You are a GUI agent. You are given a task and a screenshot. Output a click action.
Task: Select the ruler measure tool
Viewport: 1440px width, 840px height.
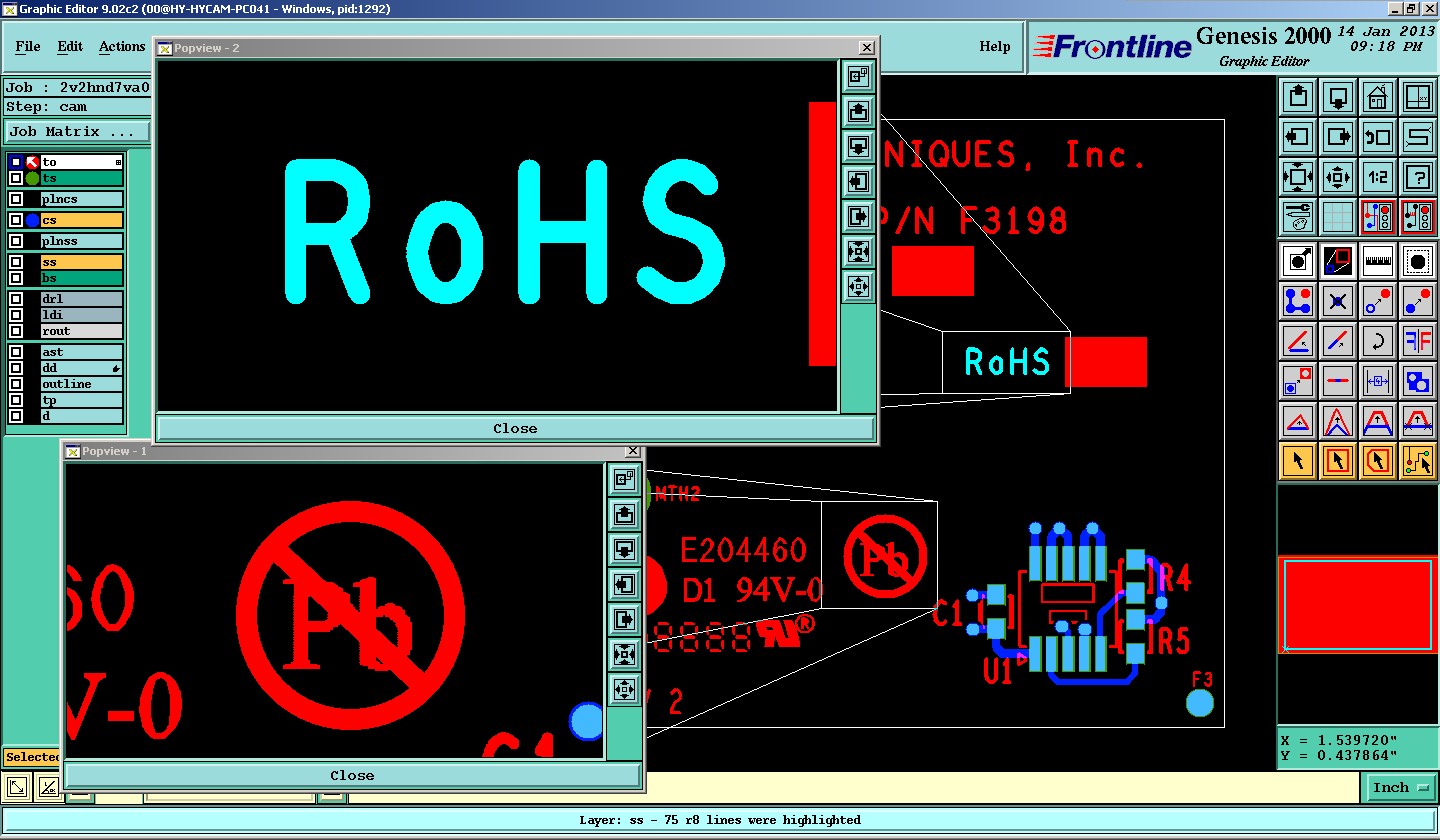(1378, 261)
